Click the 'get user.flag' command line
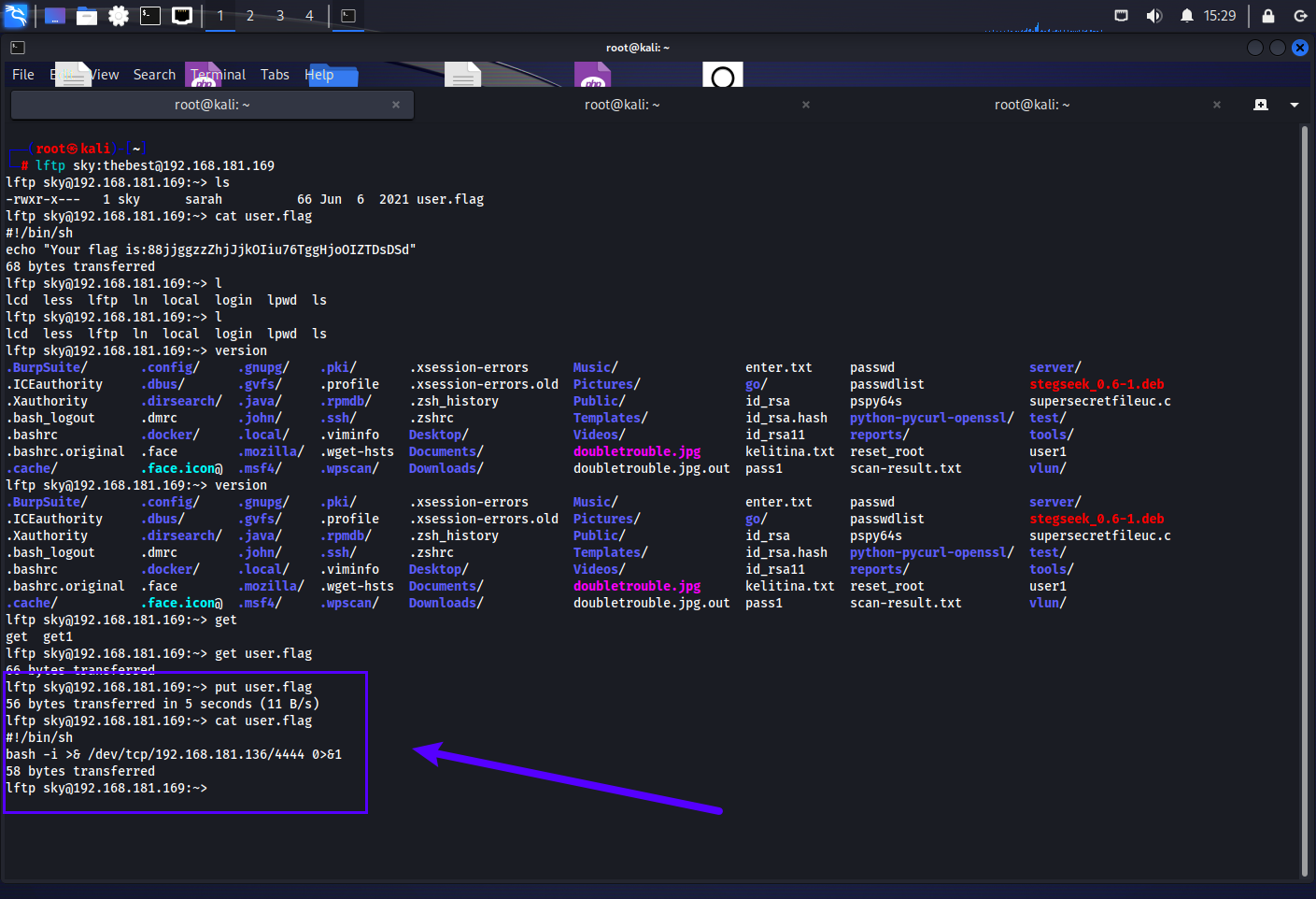Screen dimensions: 1316x899 pyautogui.click(x=159, y=653)
